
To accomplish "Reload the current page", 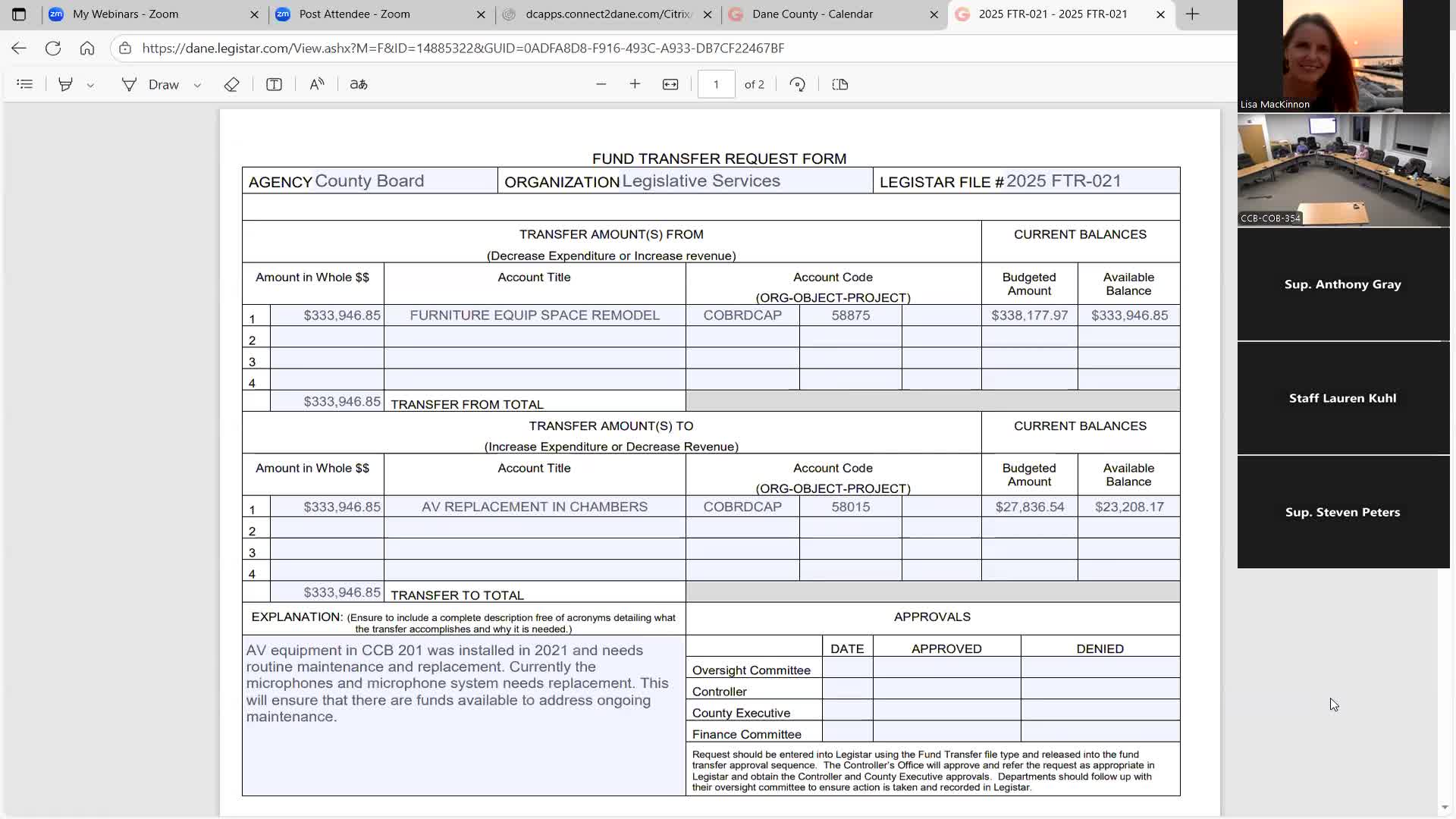I will click(53, 48).
